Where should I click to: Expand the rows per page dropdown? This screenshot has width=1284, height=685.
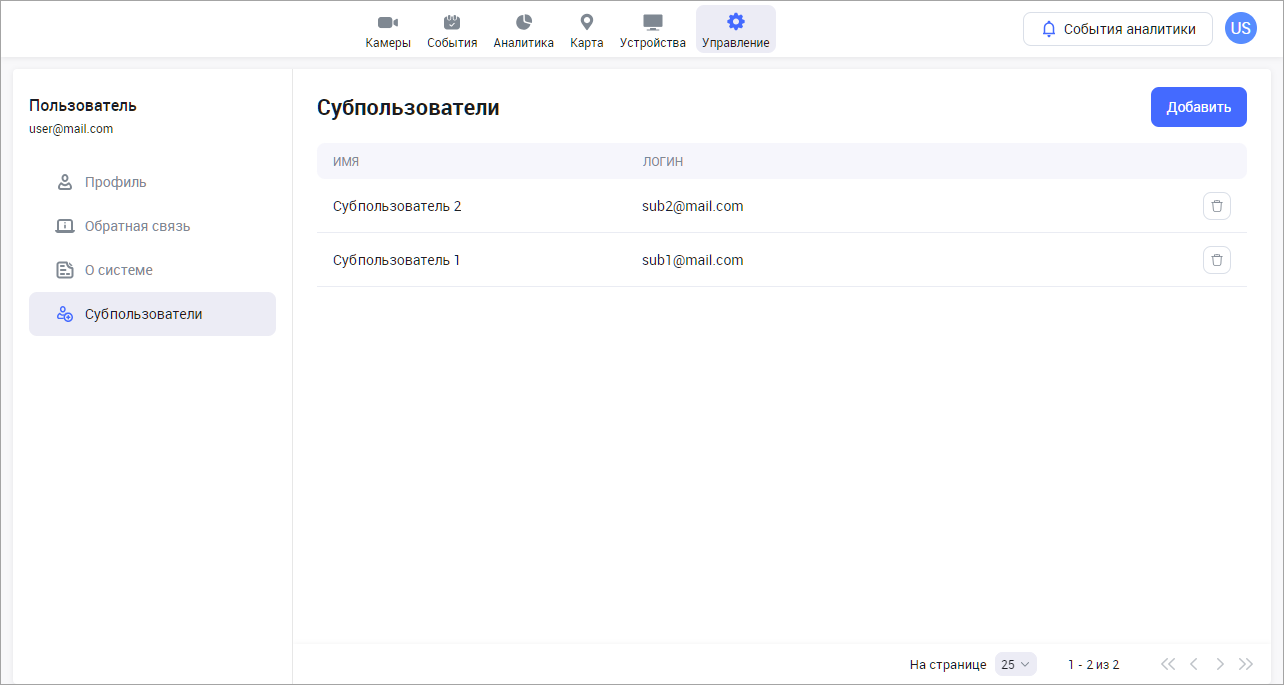[x=1015, y=664]
